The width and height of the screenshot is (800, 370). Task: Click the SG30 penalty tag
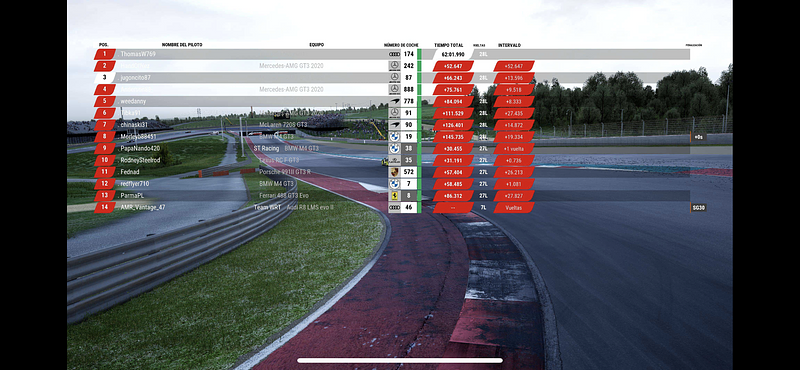click(698, 208)
